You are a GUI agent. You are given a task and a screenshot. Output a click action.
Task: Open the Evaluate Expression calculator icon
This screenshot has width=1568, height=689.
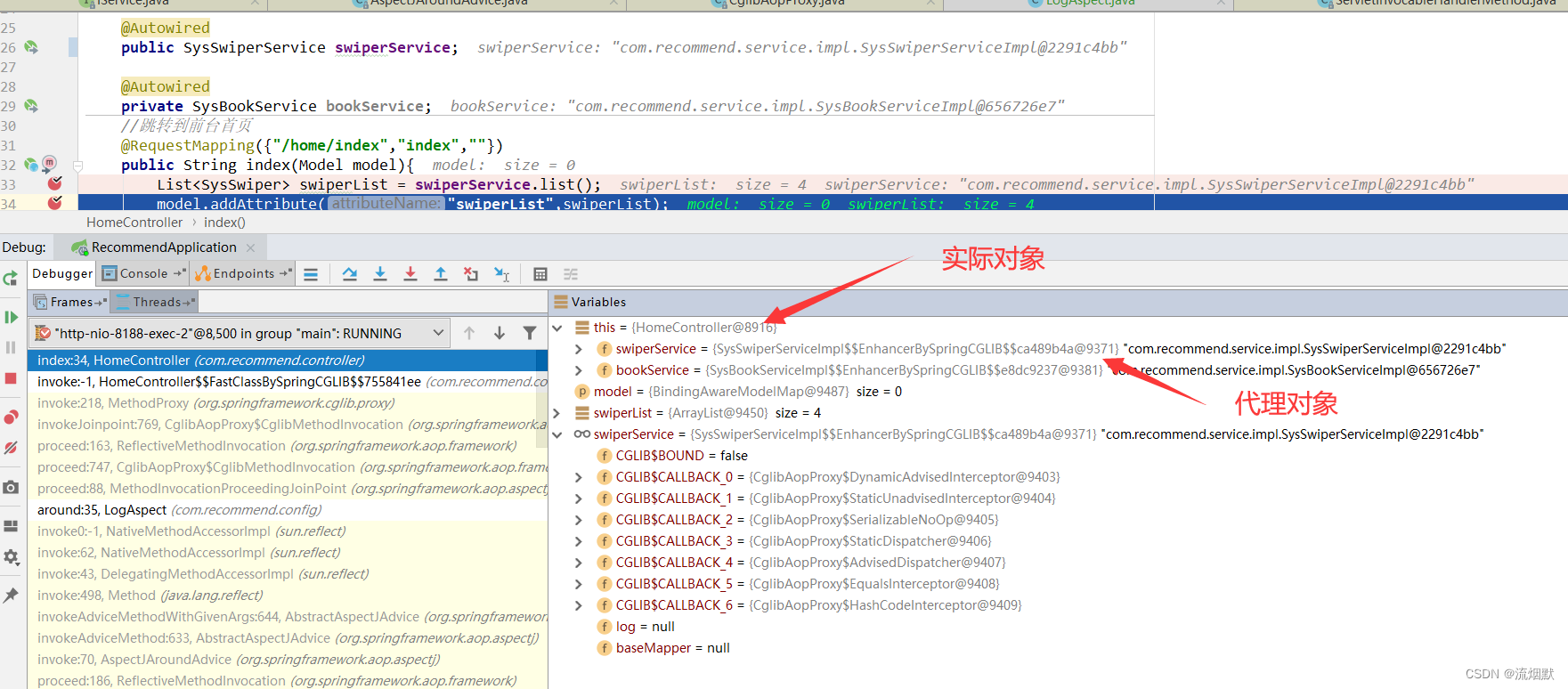click(540, 274)
